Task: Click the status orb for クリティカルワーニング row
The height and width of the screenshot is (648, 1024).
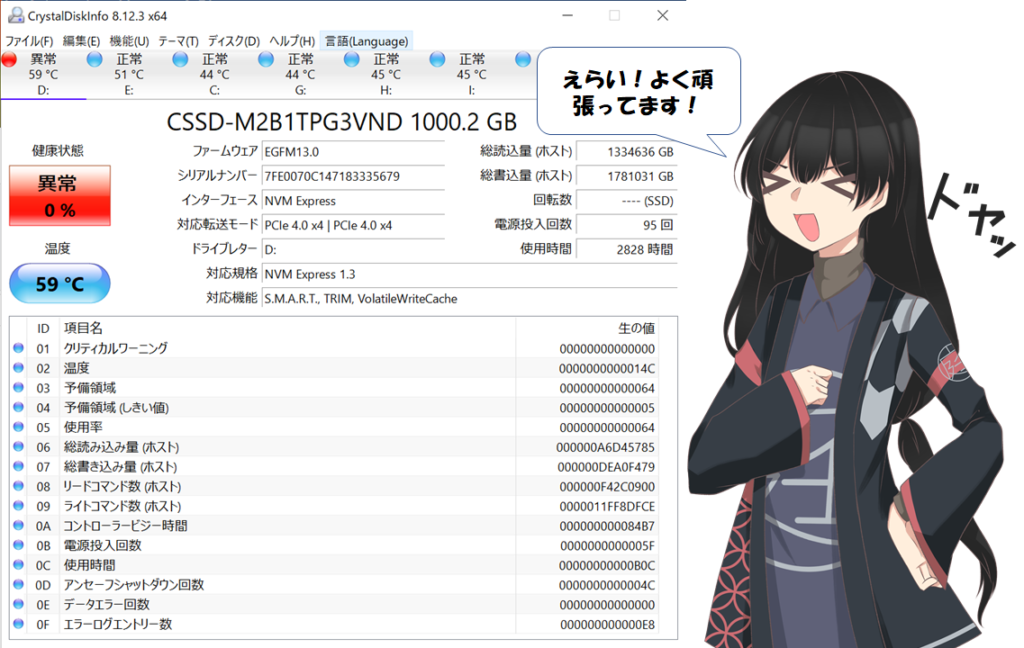Action: point(18,348)
